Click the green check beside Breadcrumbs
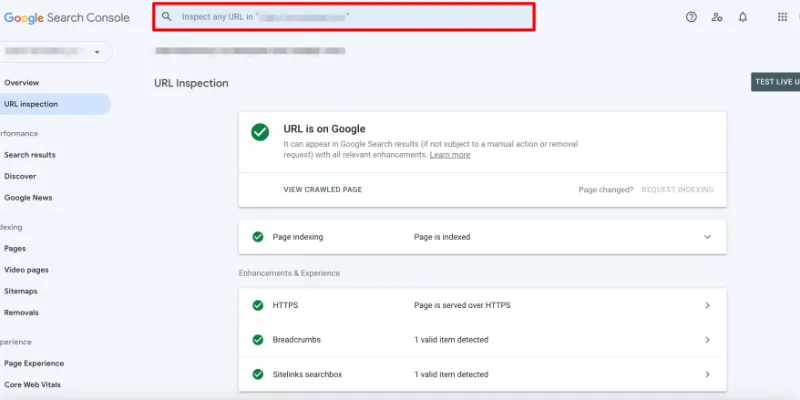 click(x=257, y=340)
